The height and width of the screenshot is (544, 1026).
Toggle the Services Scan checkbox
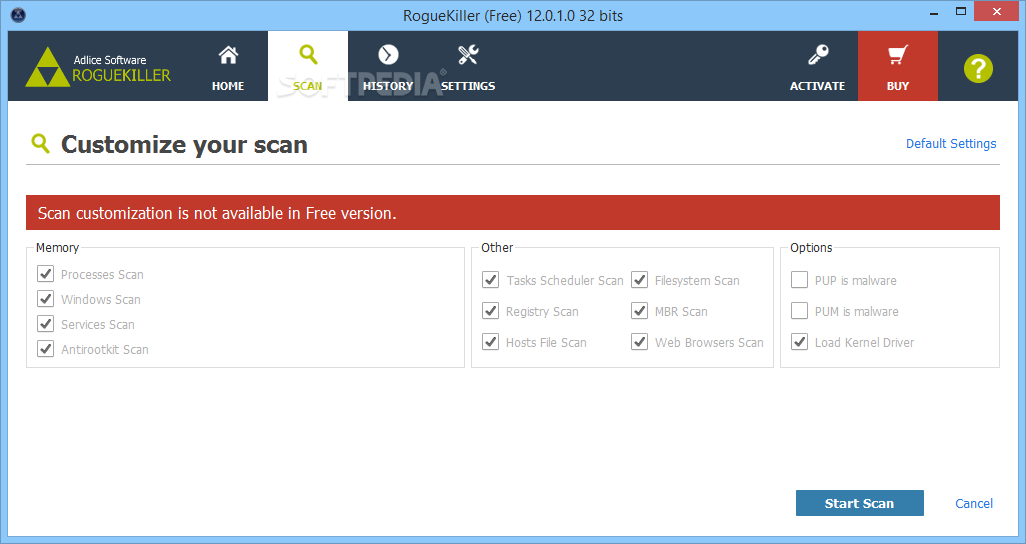coord(45,323)
